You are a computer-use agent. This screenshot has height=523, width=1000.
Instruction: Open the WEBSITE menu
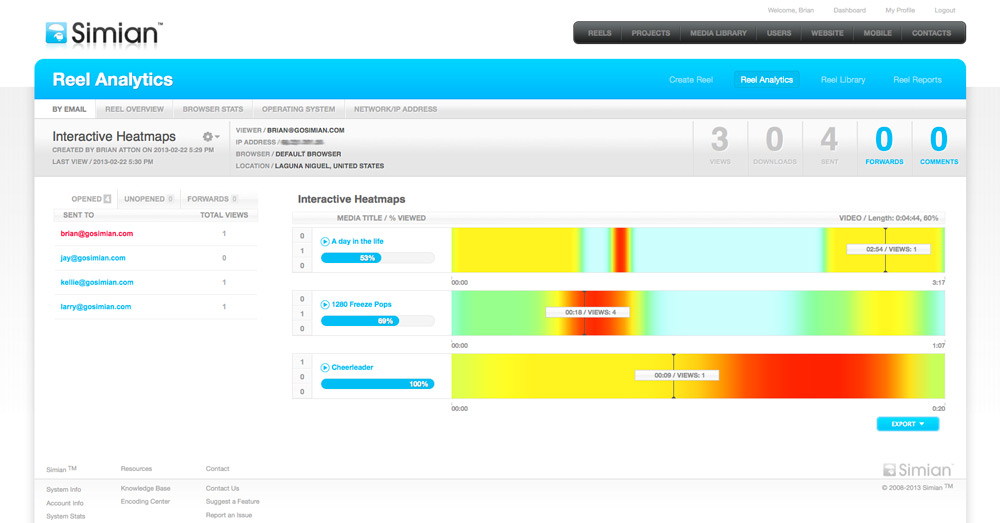827,33
